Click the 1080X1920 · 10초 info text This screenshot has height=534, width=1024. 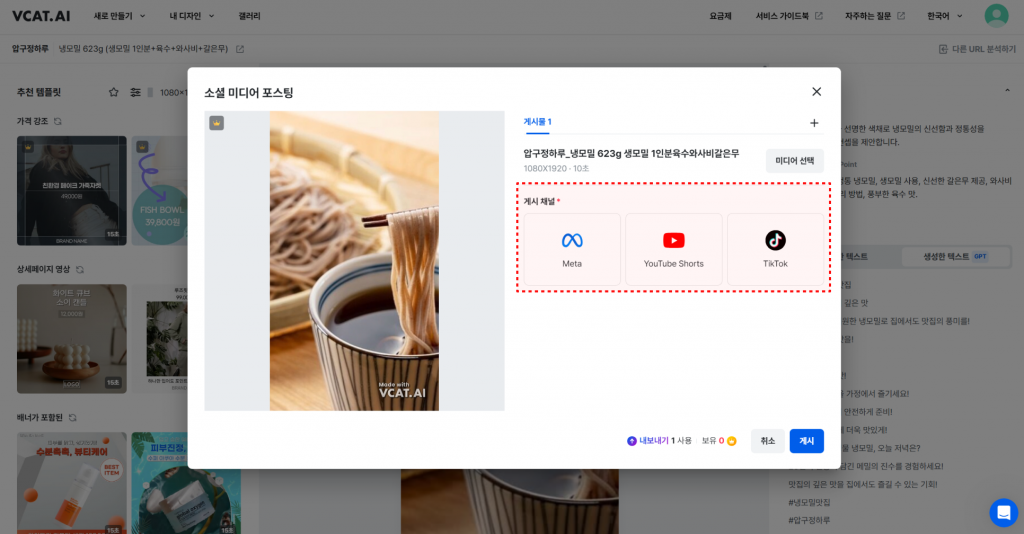[556, 168]
